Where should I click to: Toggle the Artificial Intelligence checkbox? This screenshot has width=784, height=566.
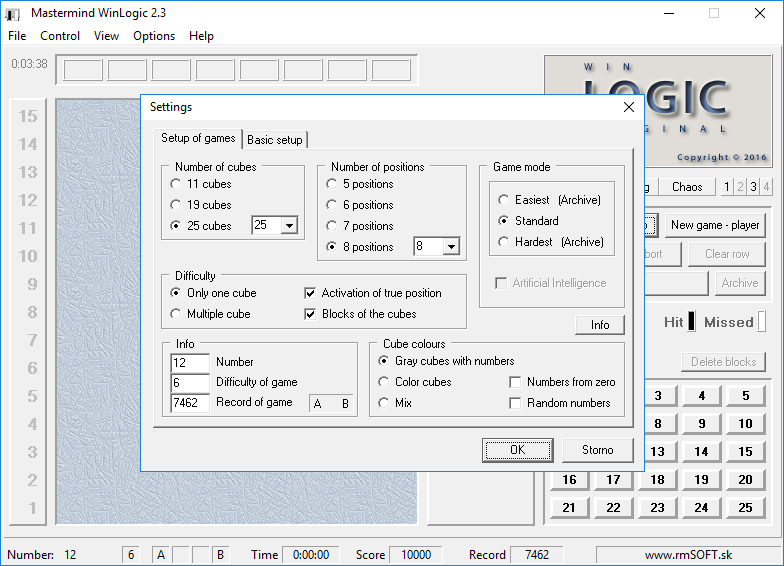pyautogui.click(x=500, y=283)
